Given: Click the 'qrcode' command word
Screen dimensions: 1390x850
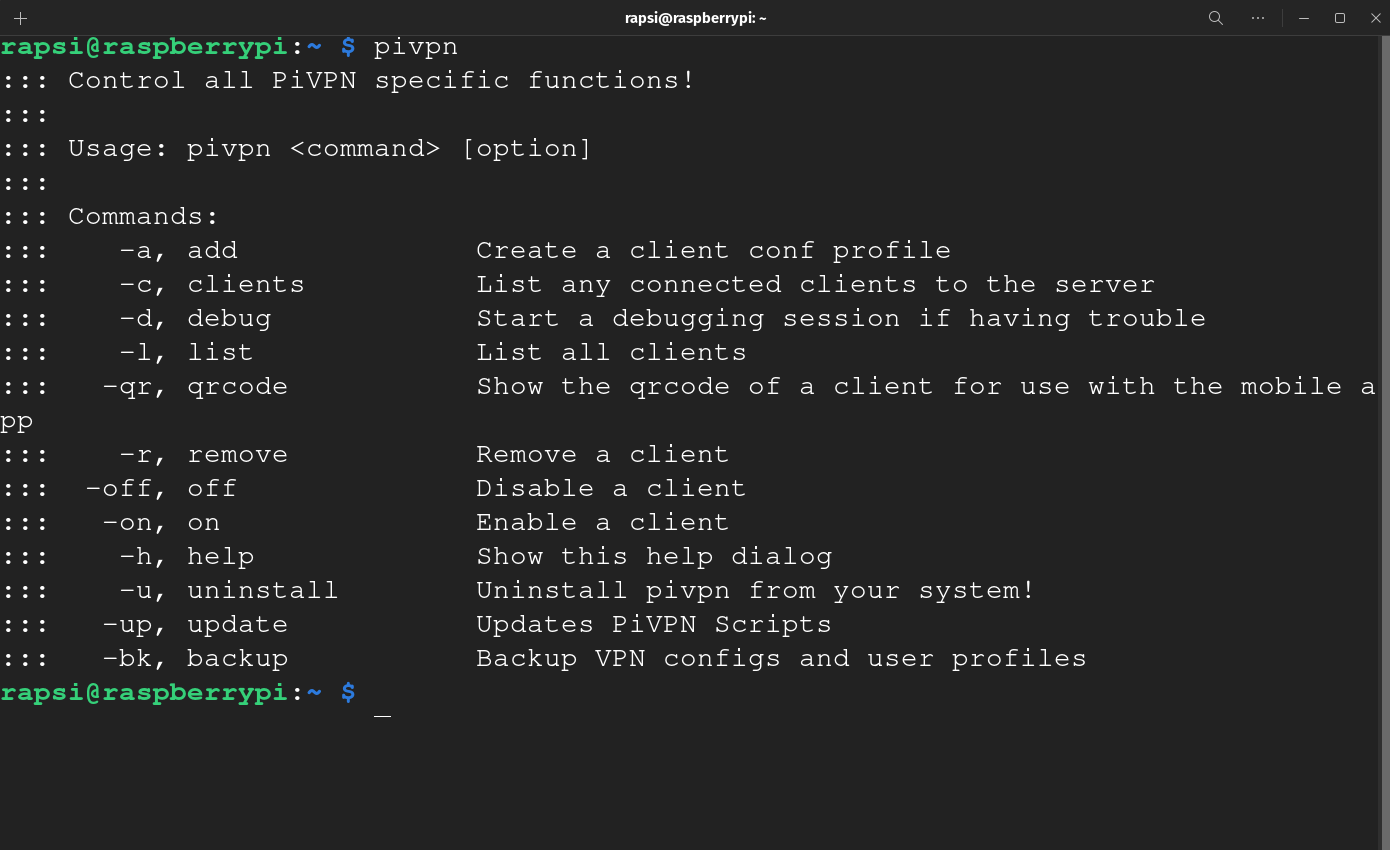Looking at the screenshot, I should tap(238, 387).
